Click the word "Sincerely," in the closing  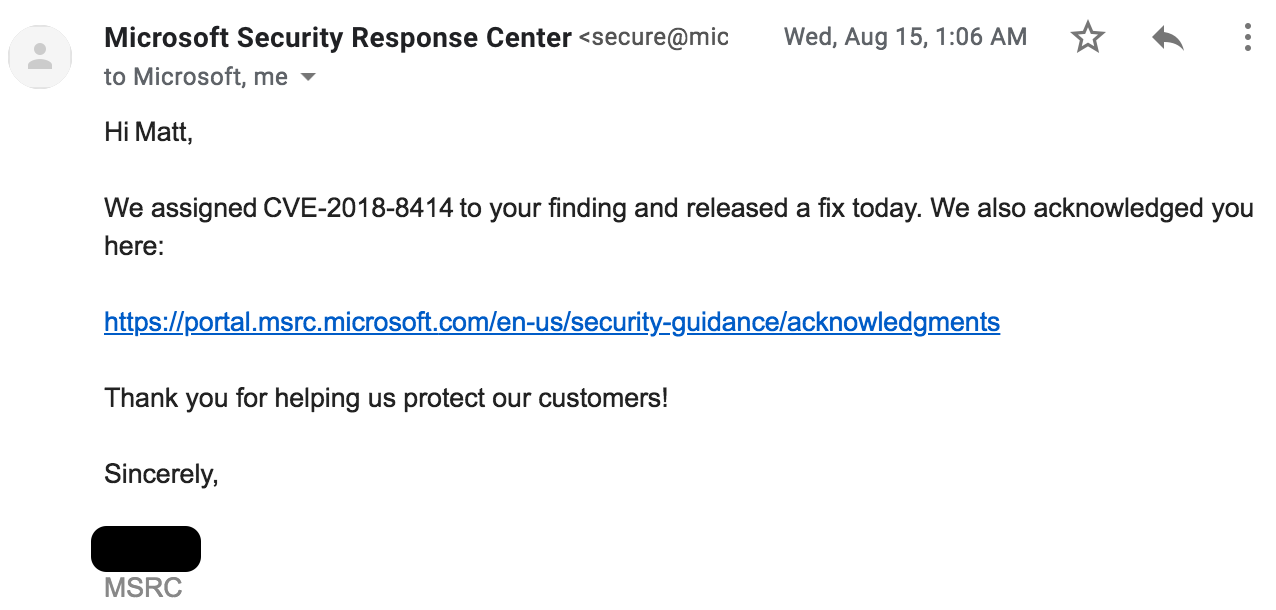coord(161,474)
